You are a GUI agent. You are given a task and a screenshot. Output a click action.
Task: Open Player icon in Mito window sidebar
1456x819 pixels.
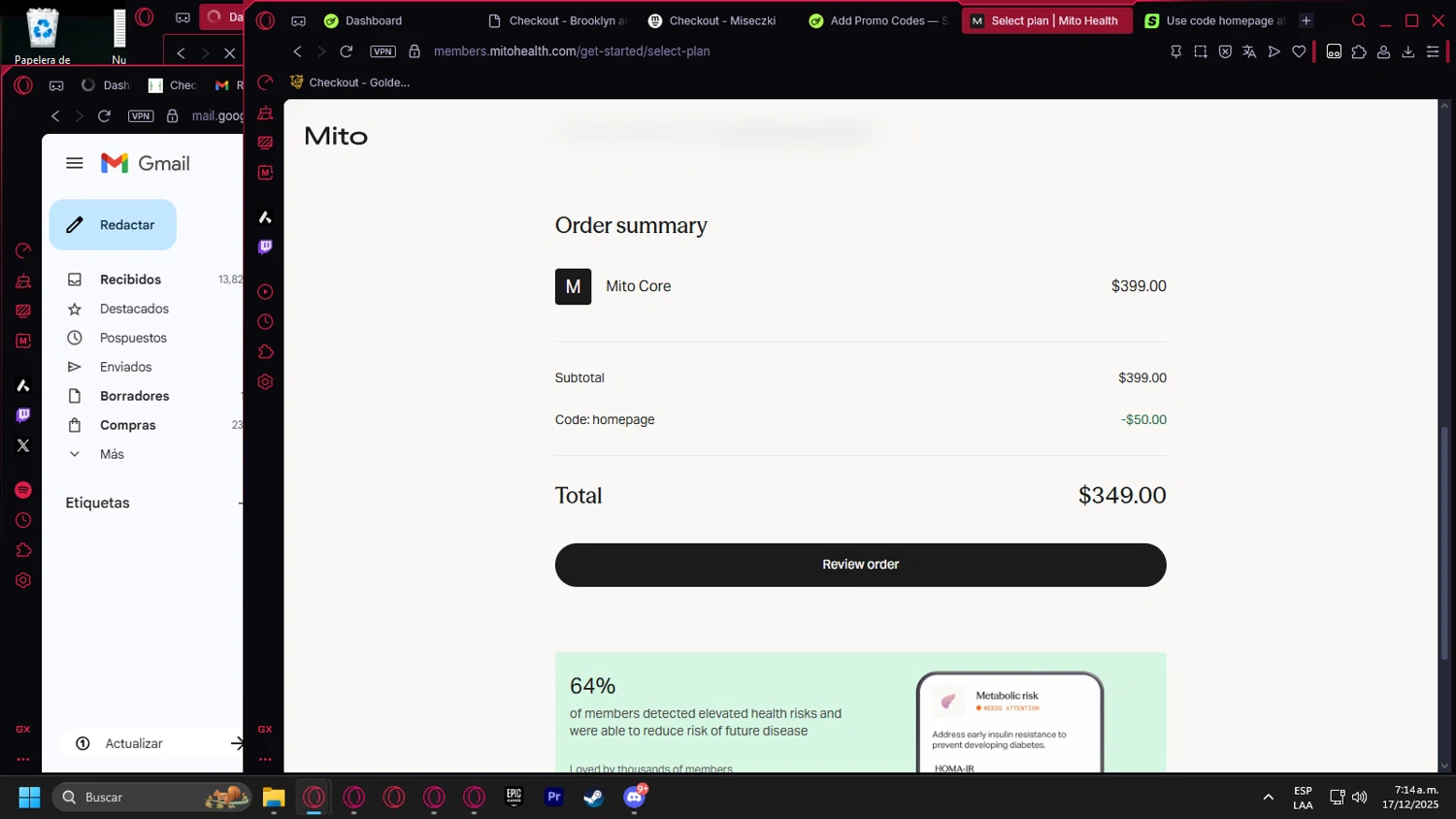(265, 292)
